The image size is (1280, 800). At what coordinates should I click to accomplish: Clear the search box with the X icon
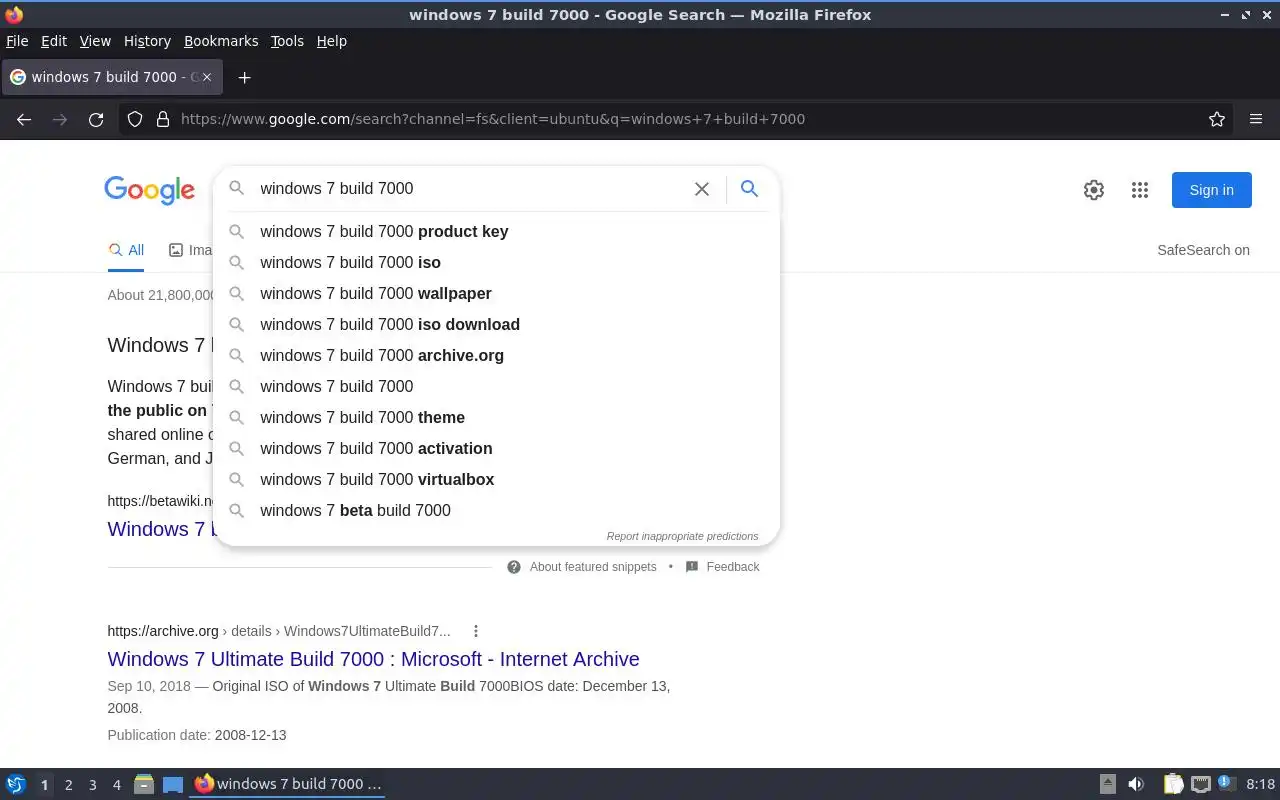click(x=702, y=189)
